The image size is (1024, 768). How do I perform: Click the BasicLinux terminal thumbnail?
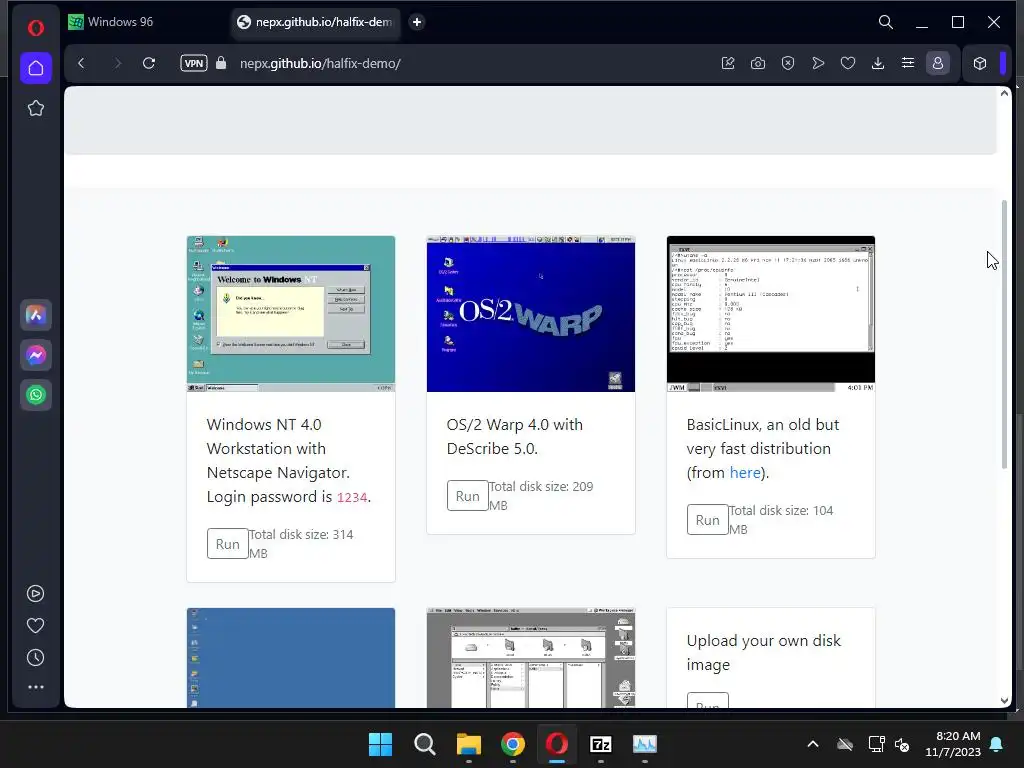point(771,313)
